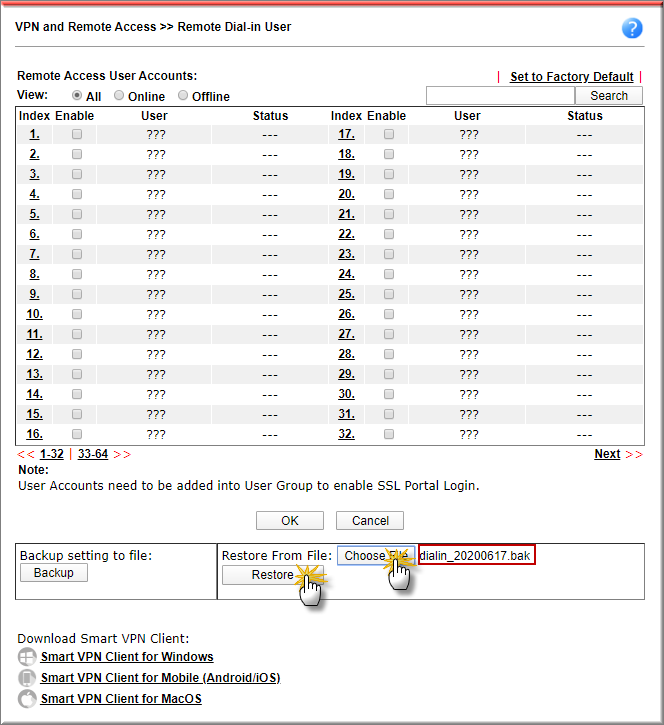Focus the user search input field

click(500, 96)
